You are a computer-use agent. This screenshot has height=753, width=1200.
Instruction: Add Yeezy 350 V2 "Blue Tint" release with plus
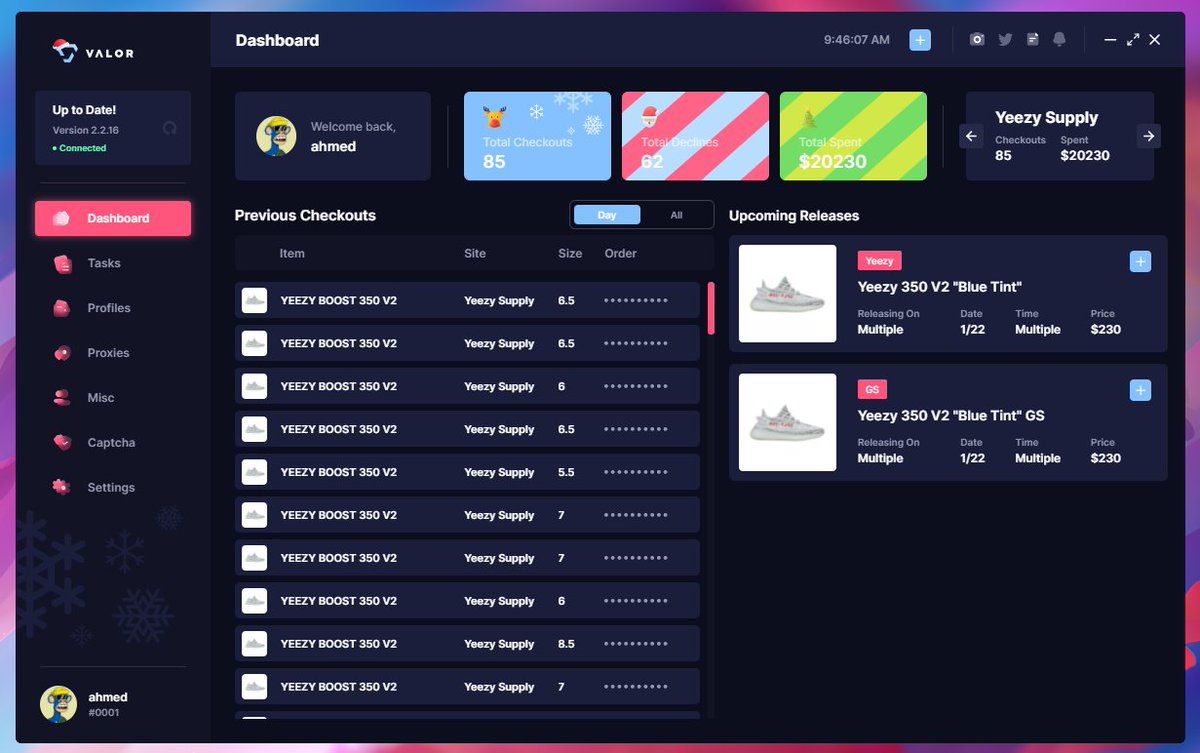tap(1140, 262)
